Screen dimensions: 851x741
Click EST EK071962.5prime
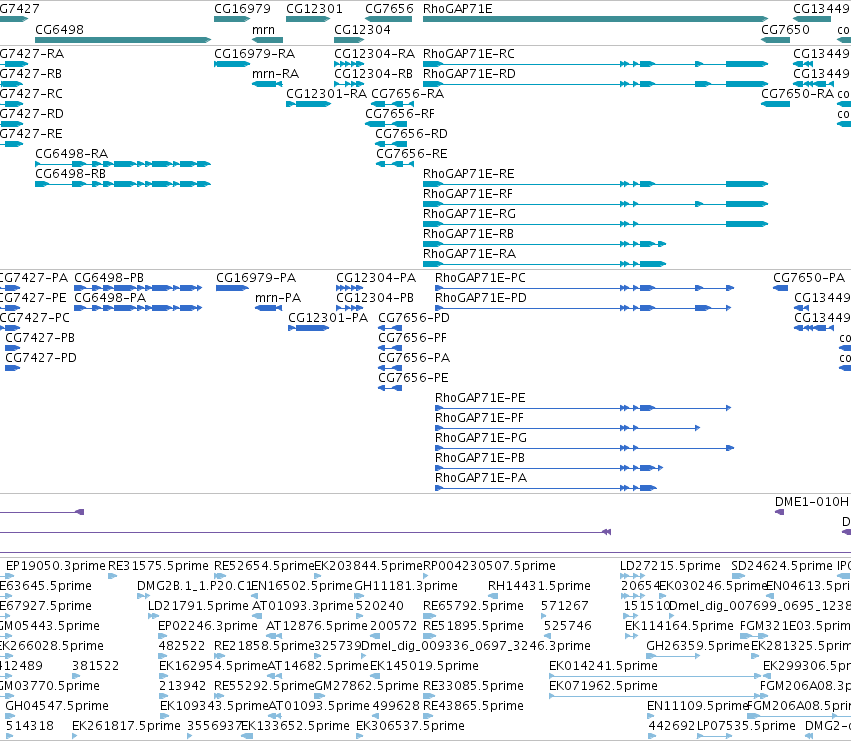coord(604,686)
